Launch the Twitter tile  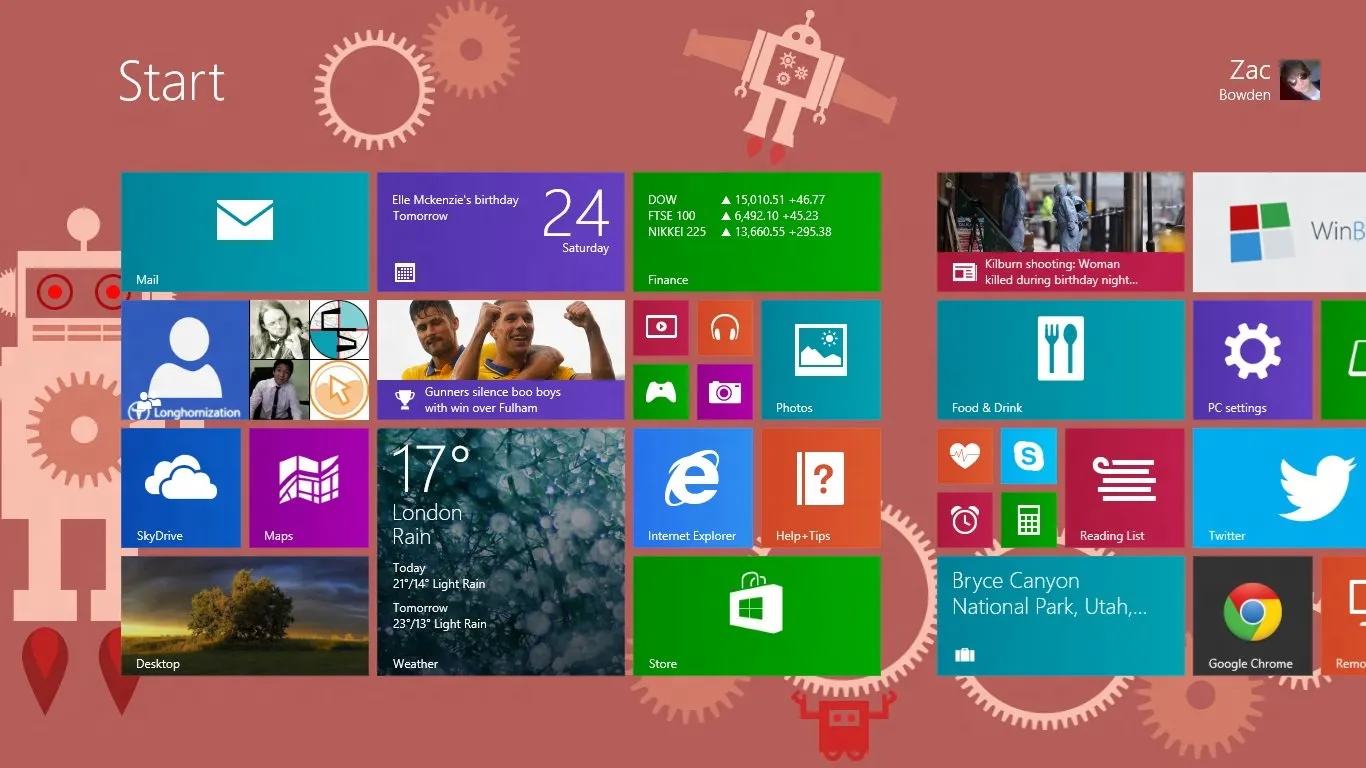pos(1280,488)
